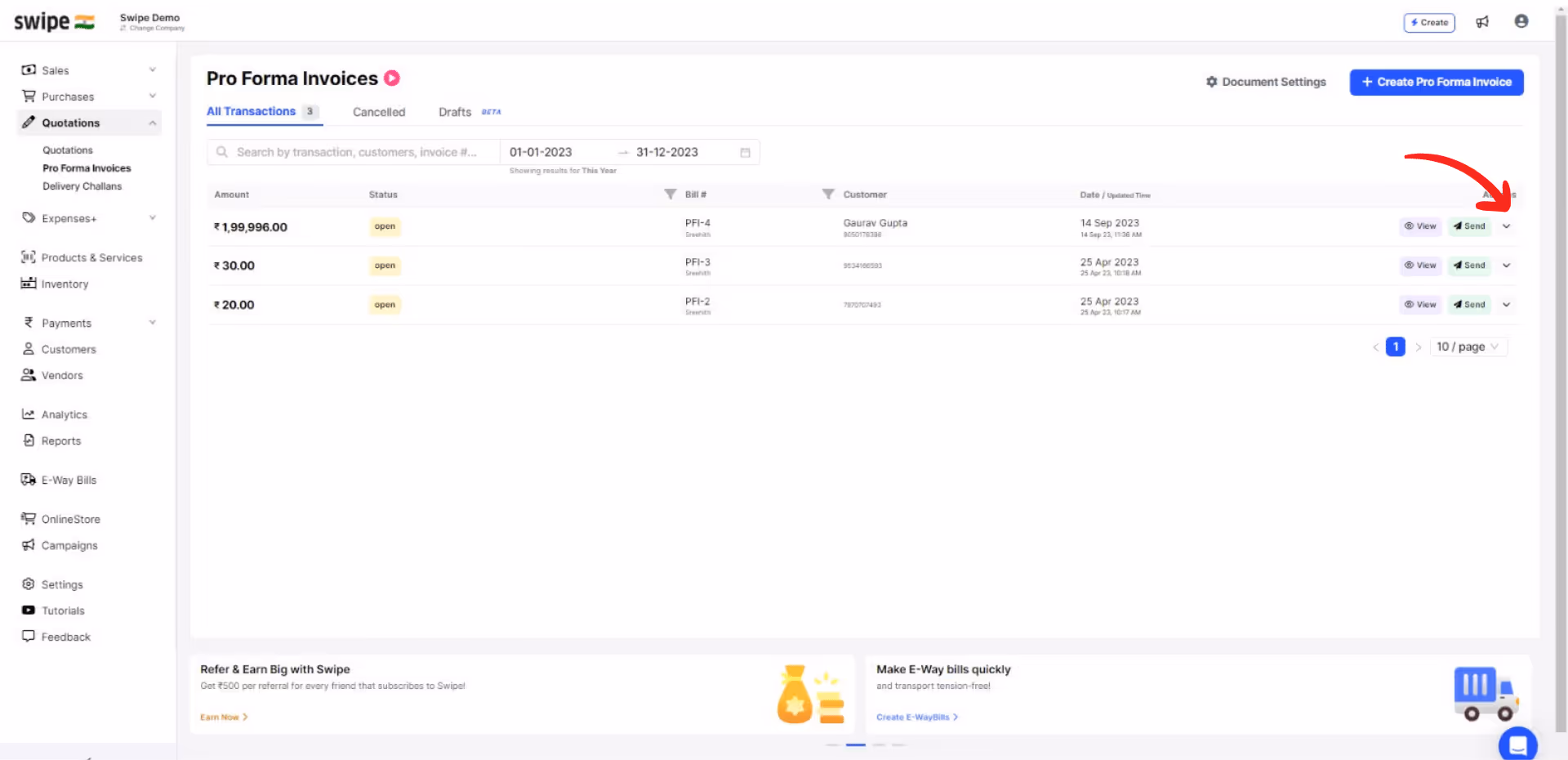Open the user profile avatar icon

tap(1521, 21)
